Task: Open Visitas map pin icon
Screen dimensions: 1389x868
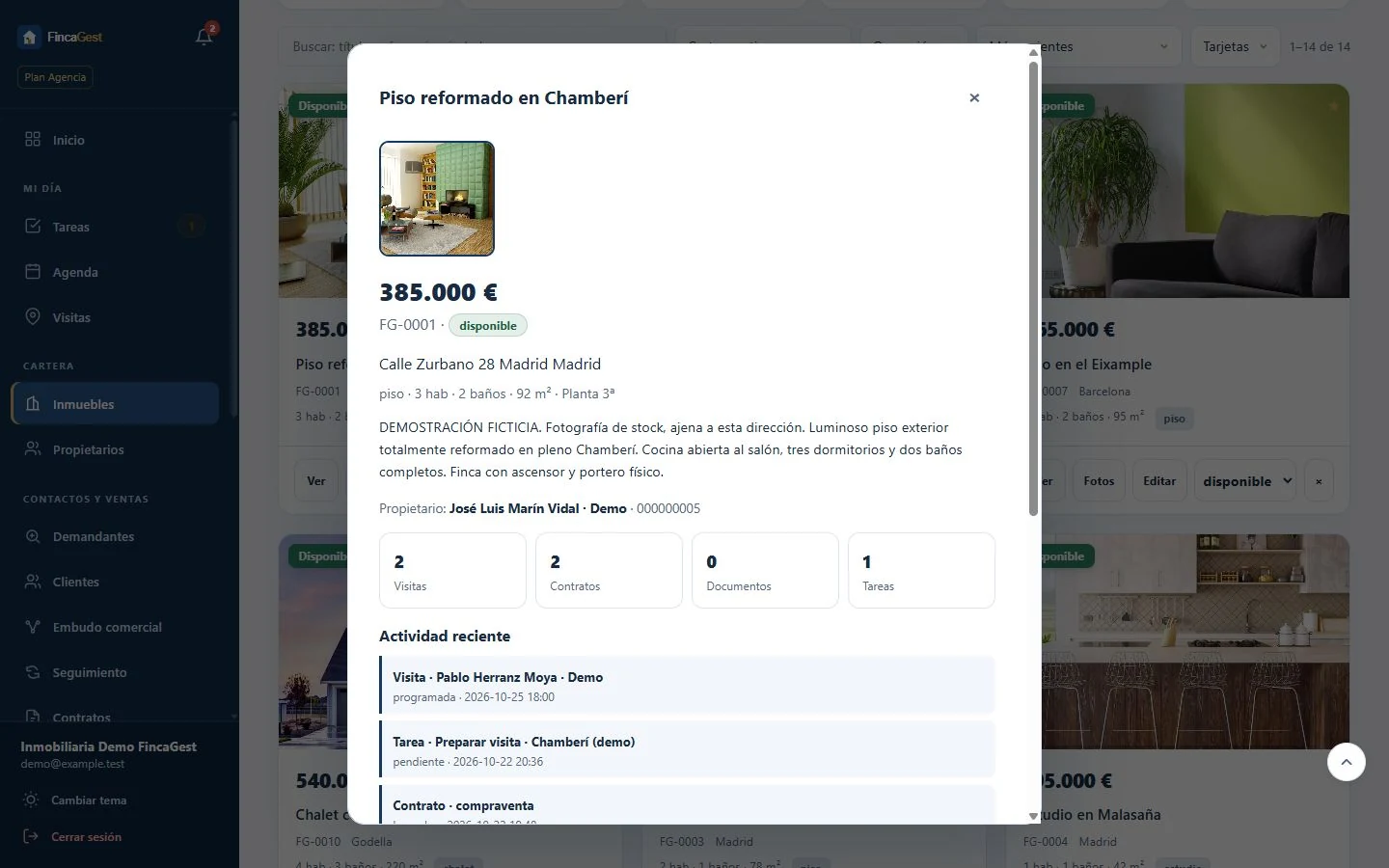Action: (33, 317)
